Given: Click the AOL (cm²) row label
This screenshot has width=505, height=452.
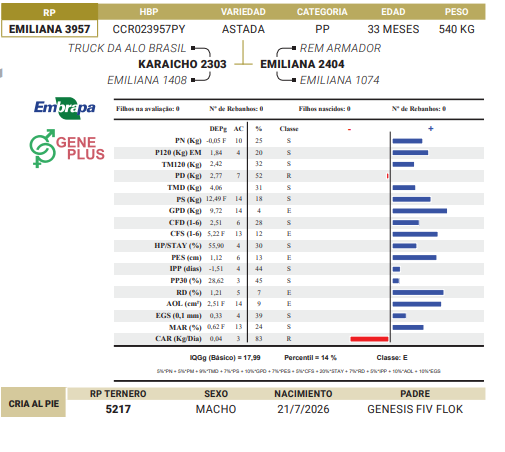Looking at the screenshot, I should (184, 304).
